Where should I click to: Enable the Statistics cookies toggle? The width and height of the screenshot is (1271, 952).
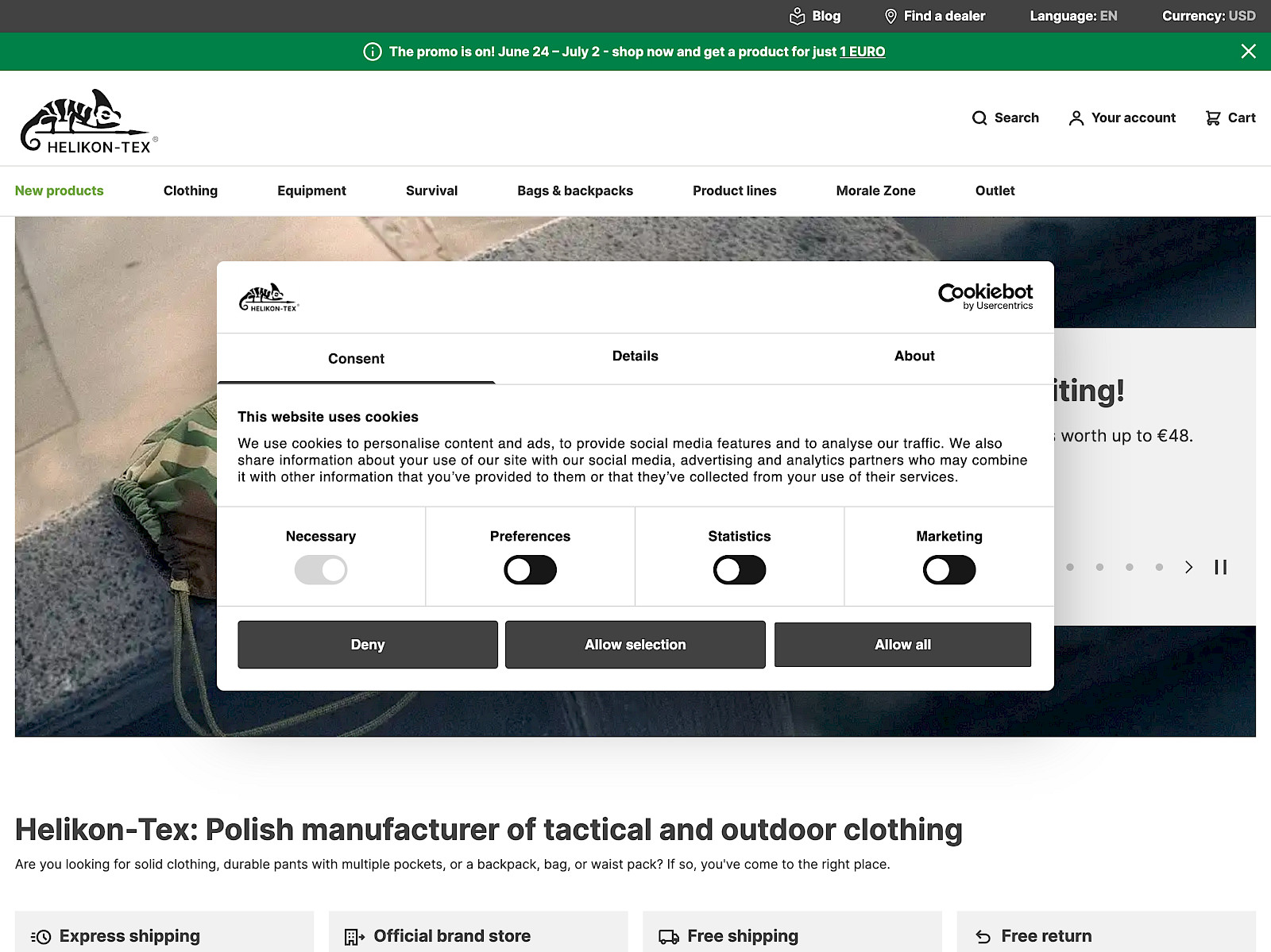coord(739,570)
